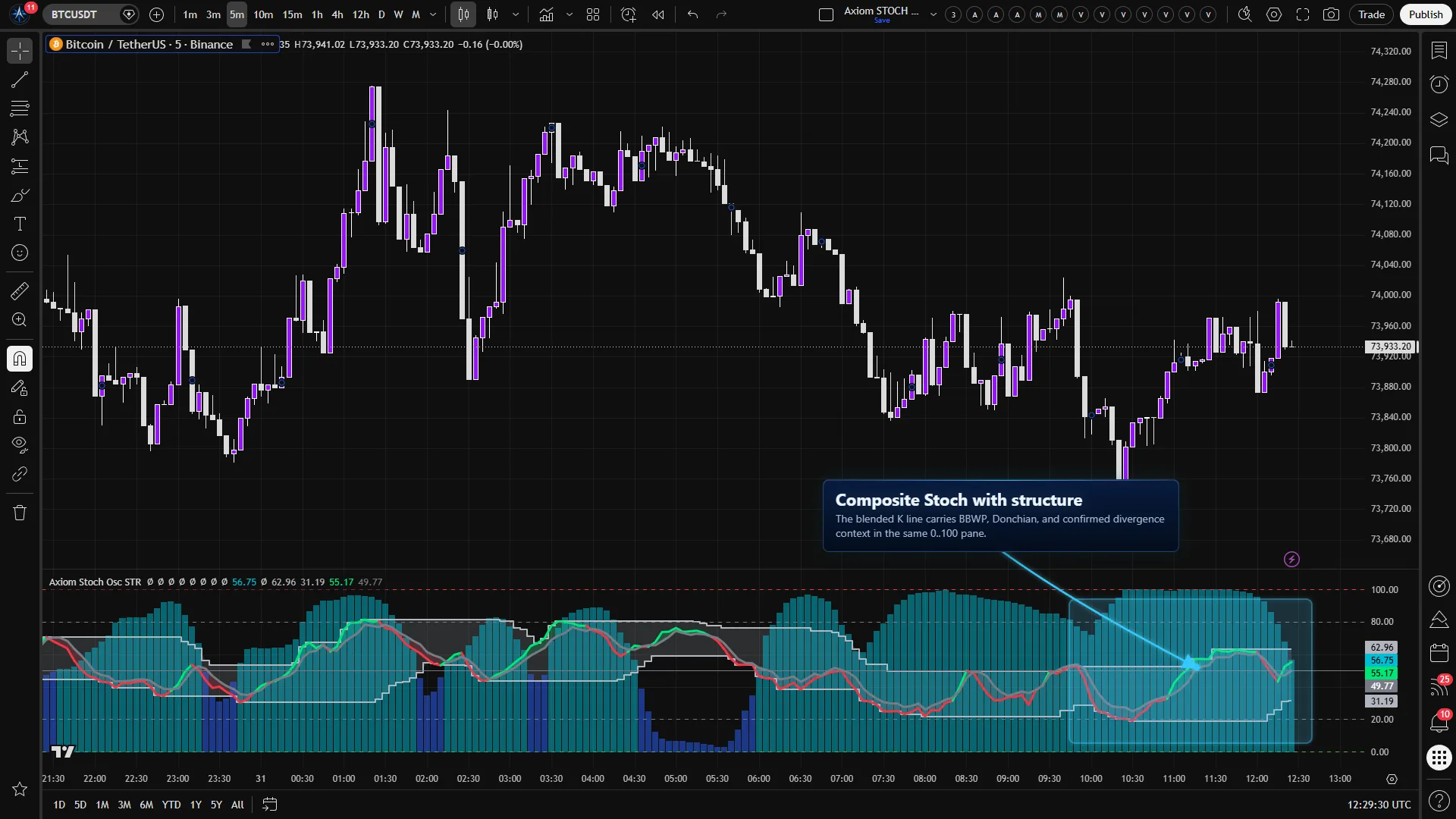This screenshot has width=1456, height=819.
Task: Toggle stay in drawing mode
Action: 20,388
